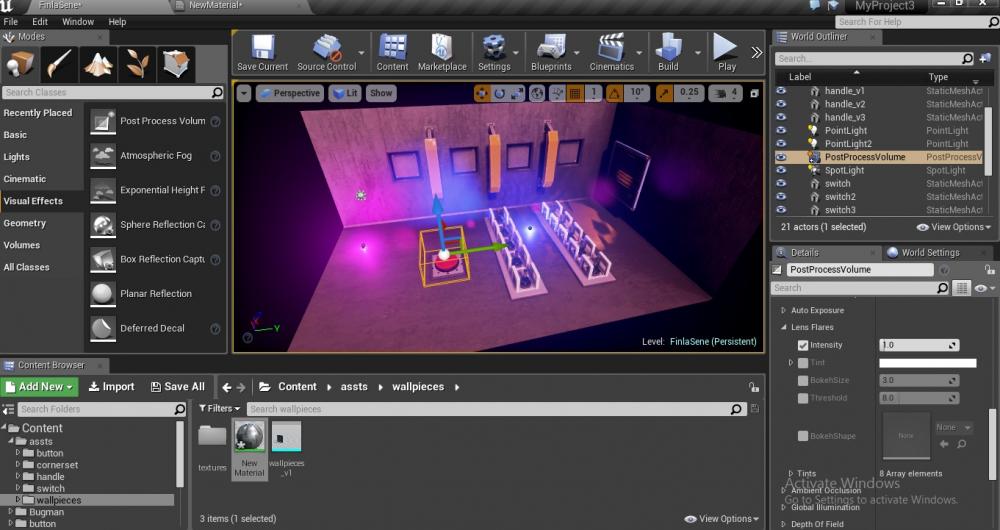
Task: Open Source Control from toolbar
Action: (327, 52)
